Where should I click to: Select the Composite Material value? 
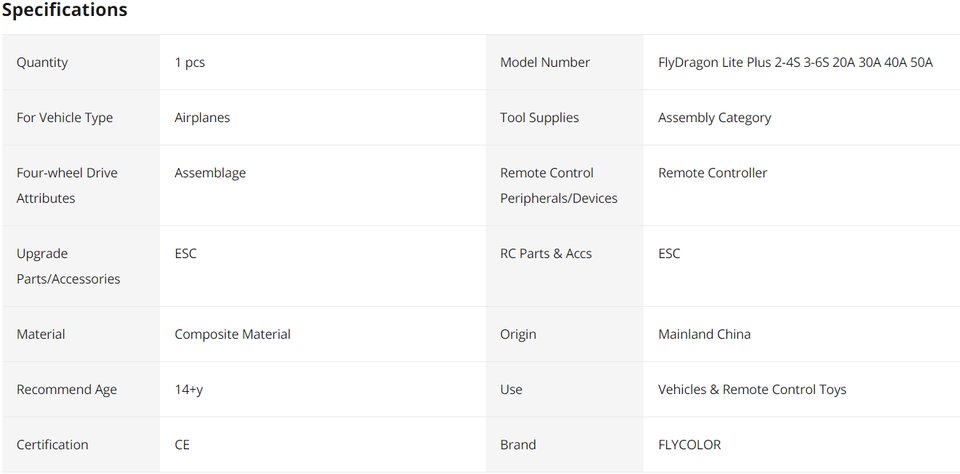point(232,334)
